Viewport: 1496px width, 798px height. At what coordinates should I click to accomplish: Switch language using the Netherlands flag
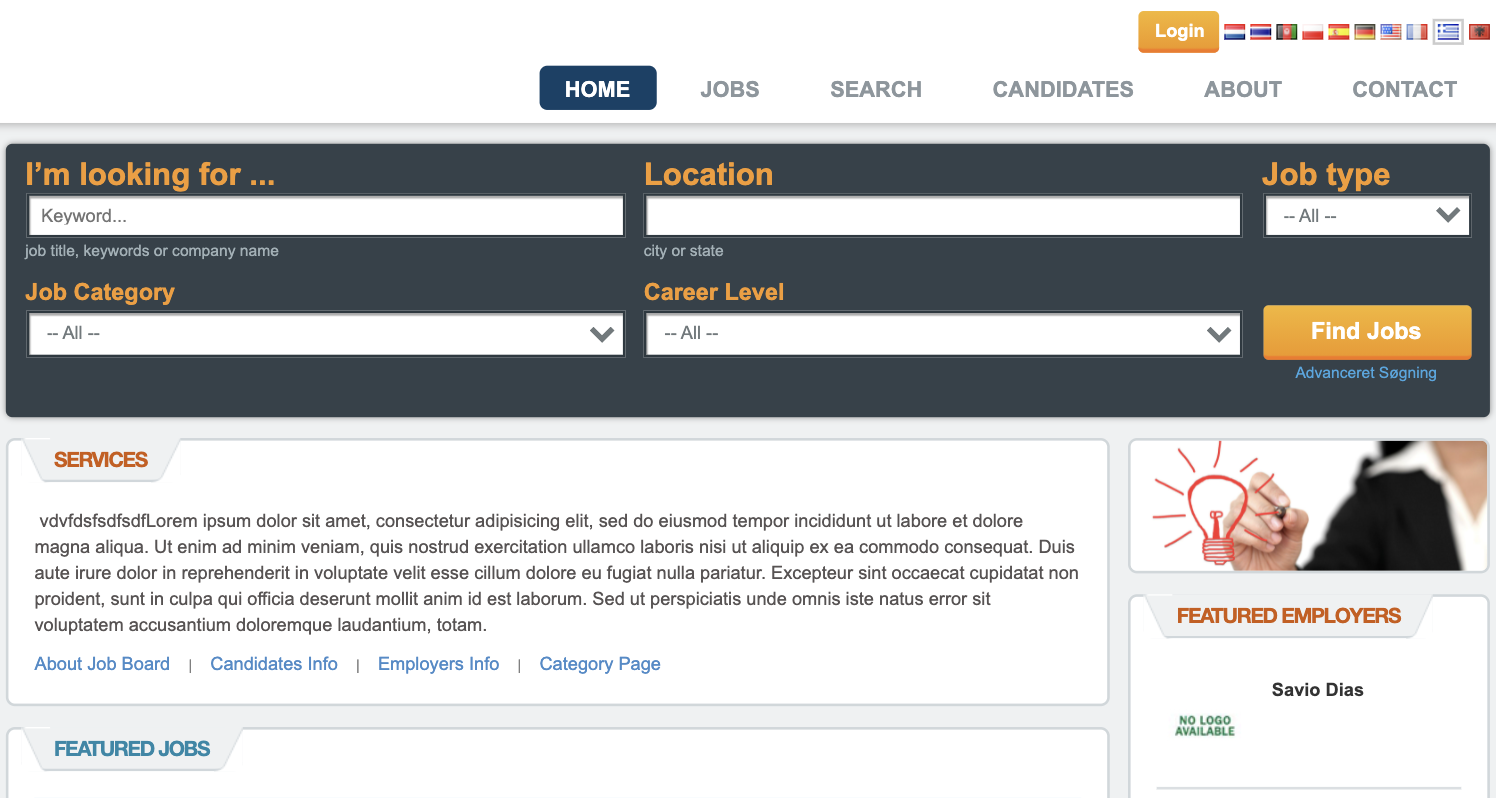1235,32
